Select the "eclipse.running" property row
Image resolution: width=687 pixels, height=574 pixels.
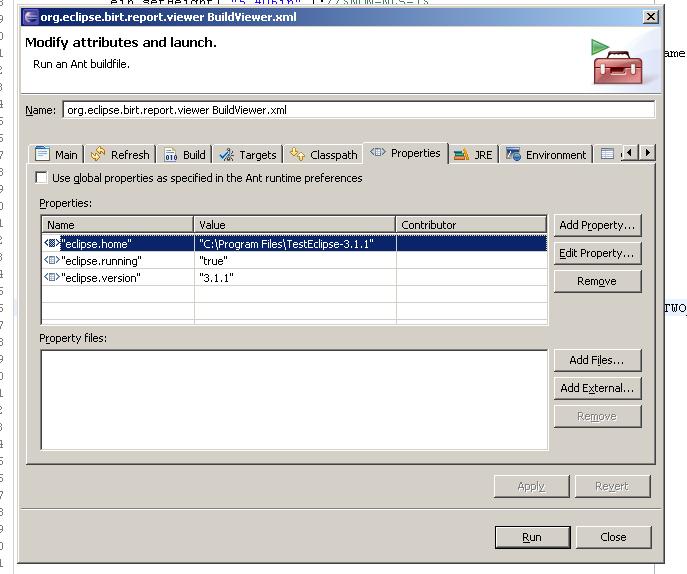click(294, 261)
